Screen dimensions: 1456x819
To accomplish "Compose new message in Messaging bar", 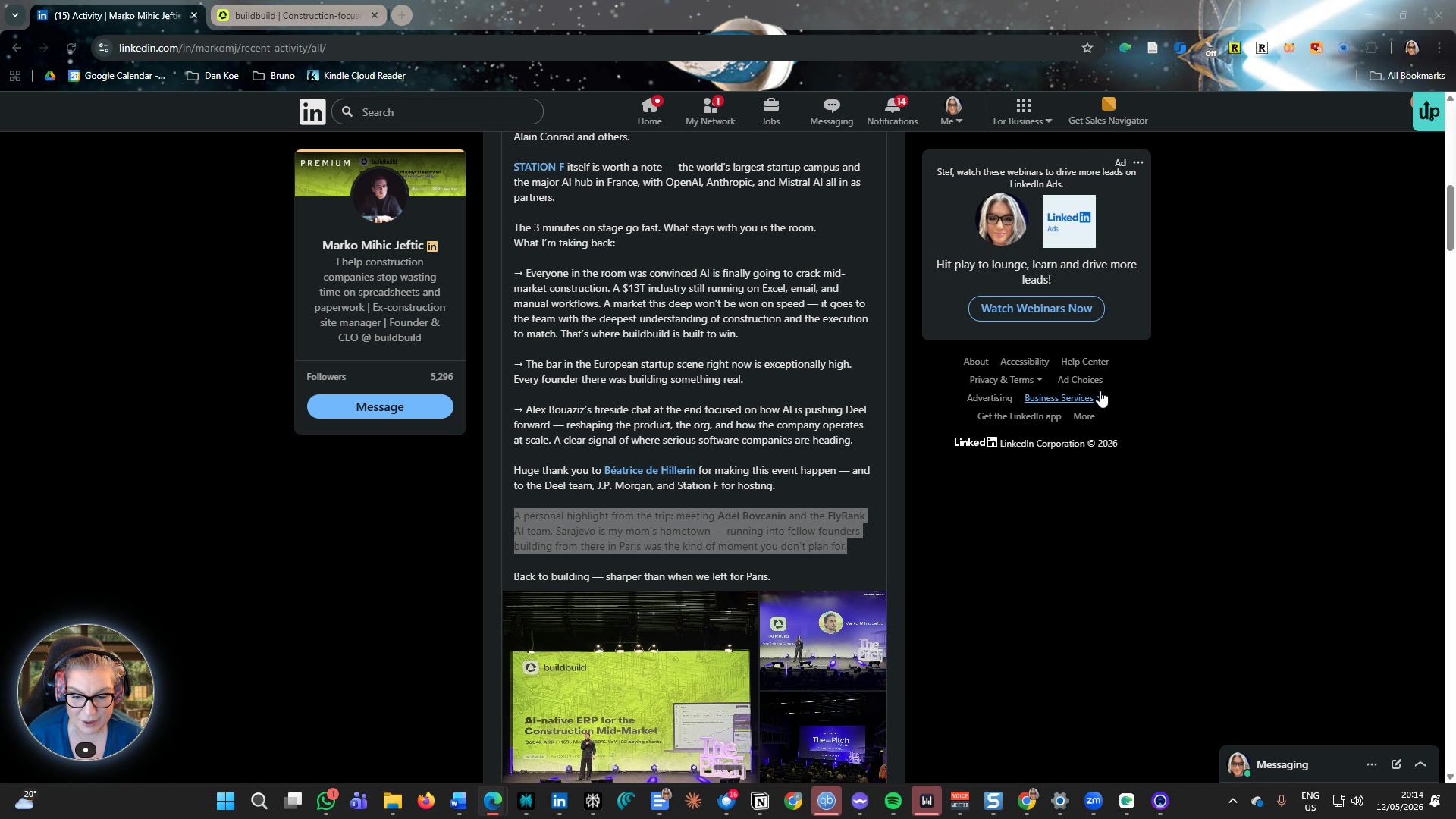I will point(1396,764).
